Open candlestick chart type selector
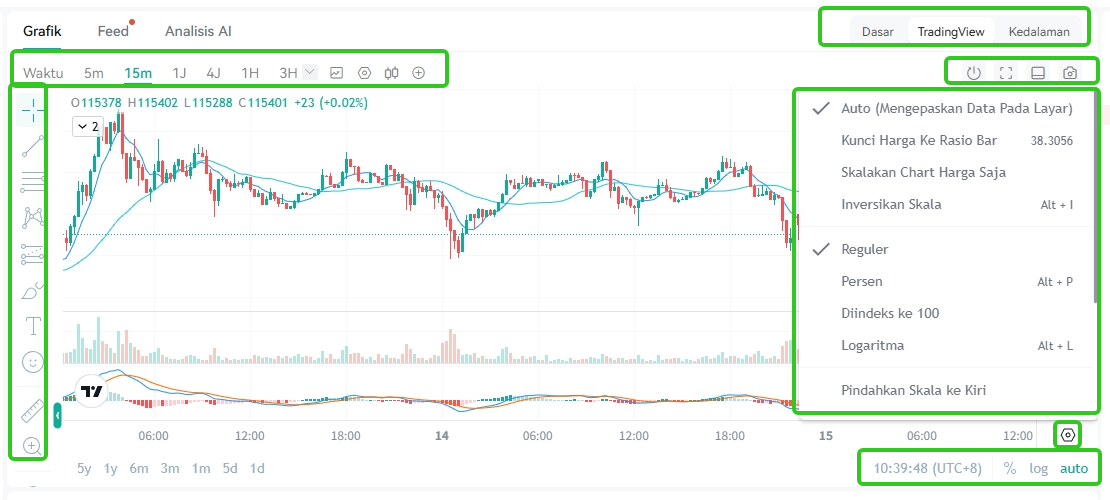Viewport: 1110px width, 500px height. 391,72
